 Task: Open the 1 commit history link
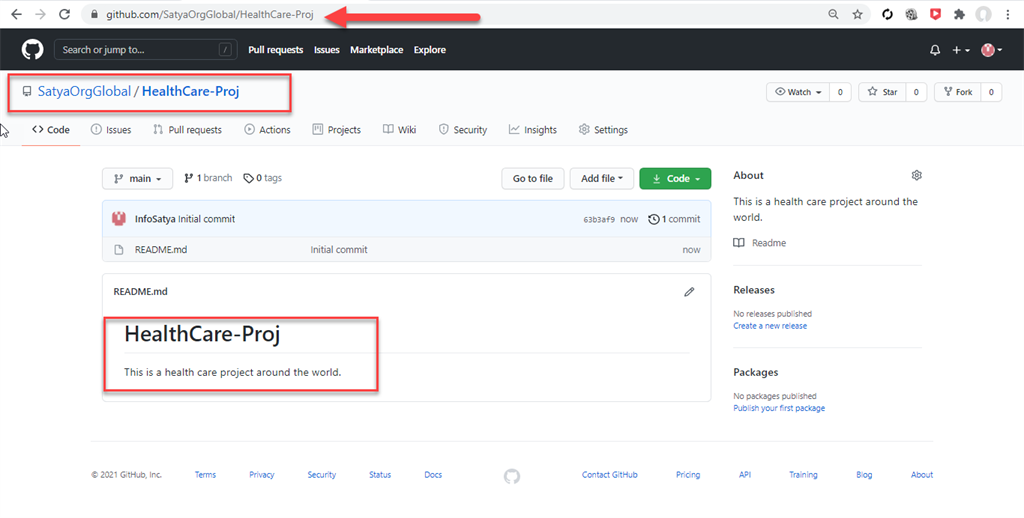coord(674,219)
